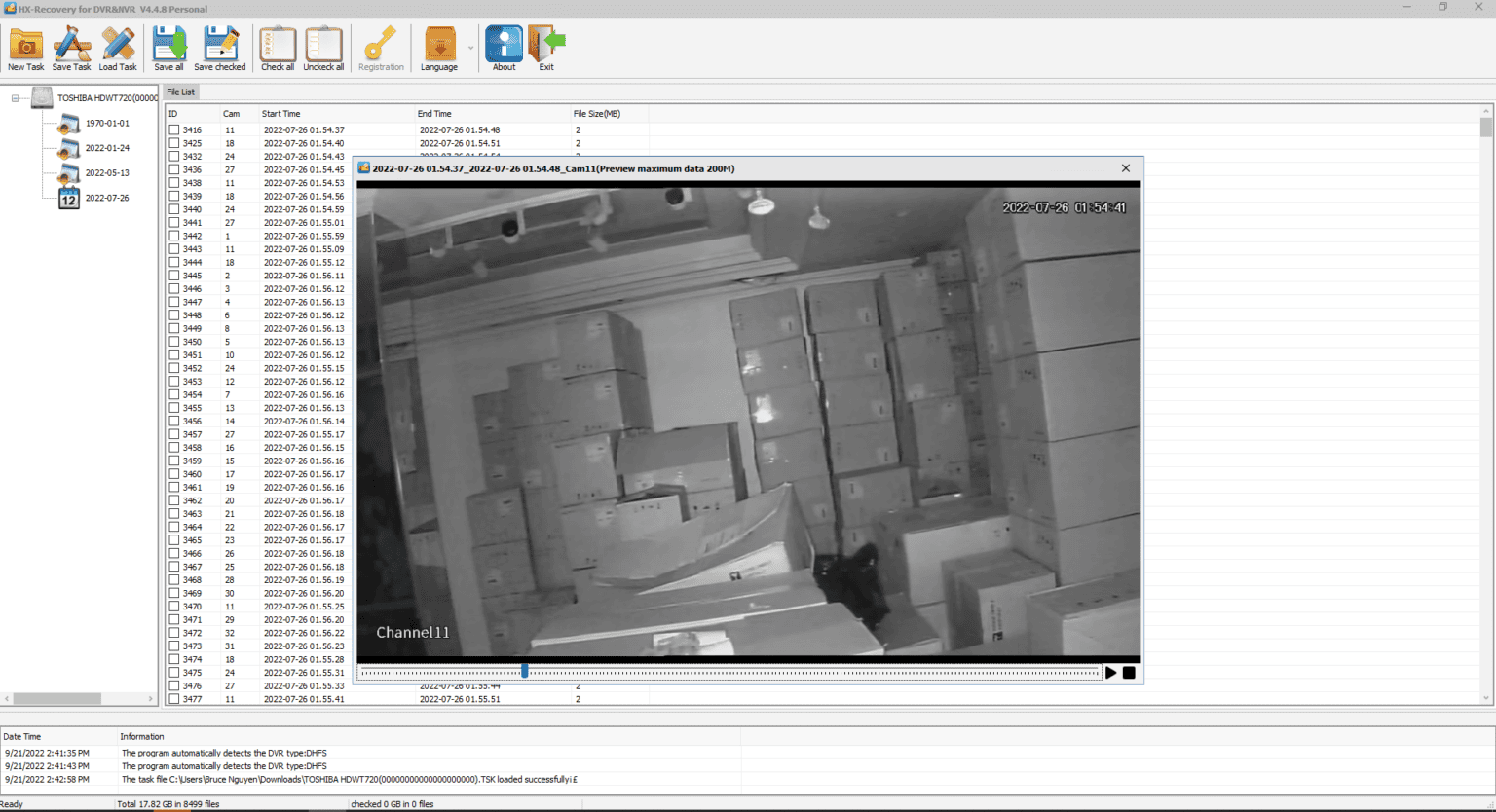Enable the checkbox for file ID 3416

(171, 129)
